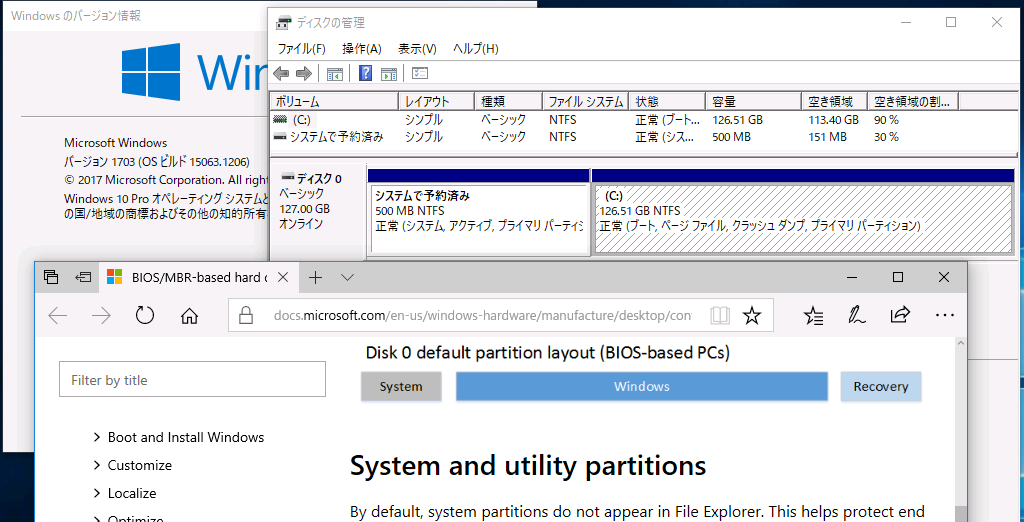Minimize the Edge browser window
The height and width of the screenshot is (522, 1024).
pyautogui.click(x=852, y=277)
